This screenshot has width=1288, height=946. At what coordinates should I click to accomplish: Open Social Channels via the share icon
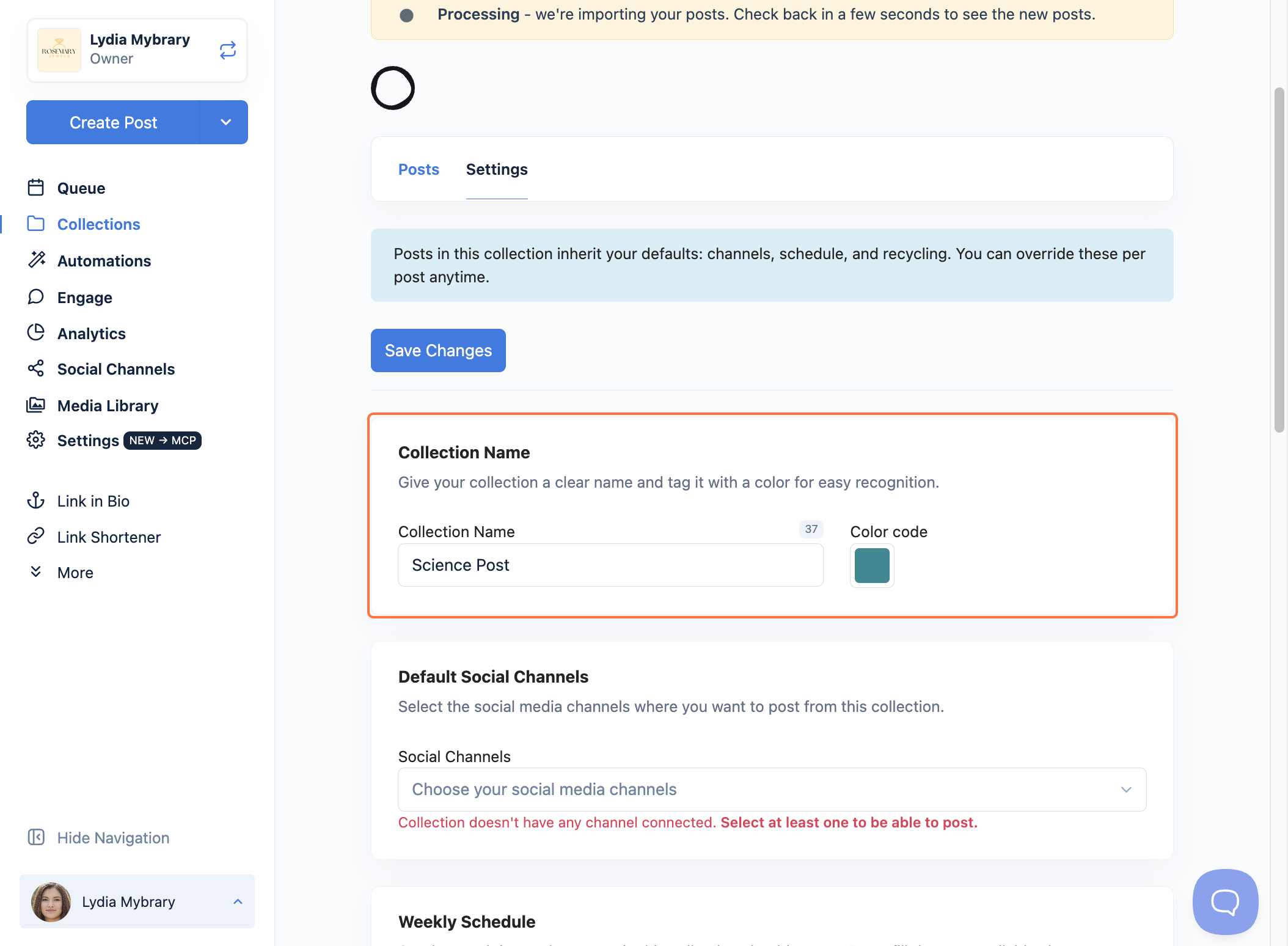click(36, 369)
